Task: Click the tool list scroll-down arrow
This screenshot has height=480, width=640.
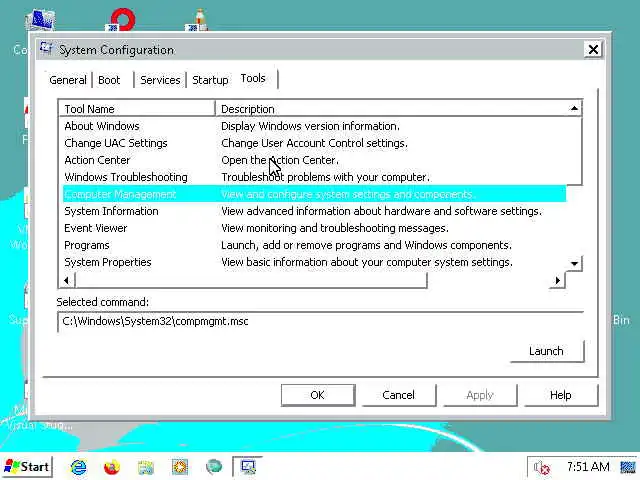Action: pos(574,264)
